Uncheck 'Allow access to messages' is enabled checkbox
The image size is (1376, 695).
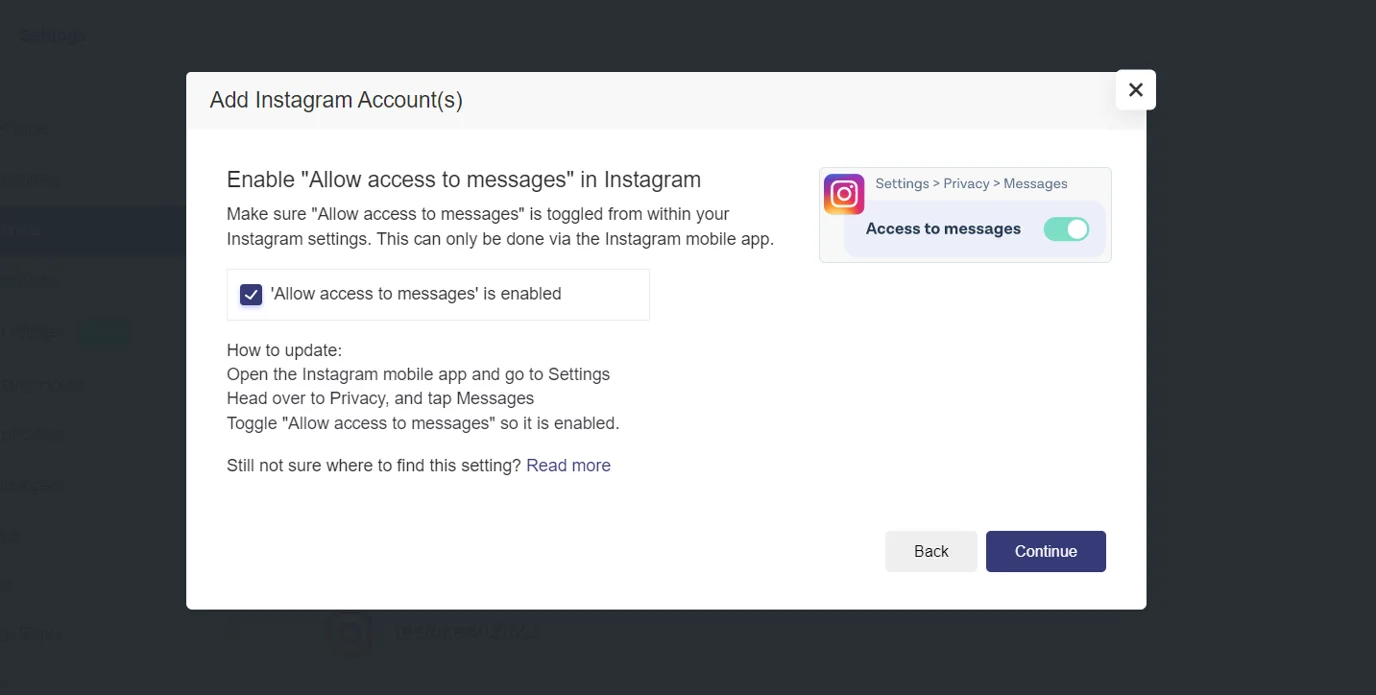tap(251, 294)
